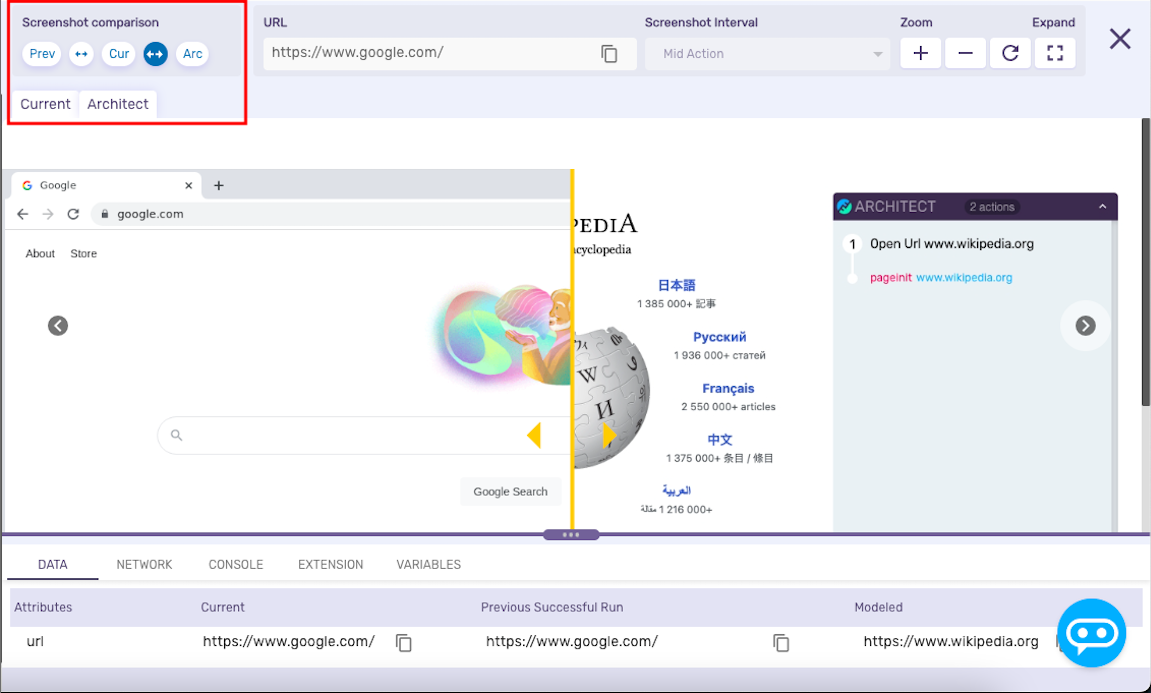Close the comparison dialog with X

click(1120, 39)
